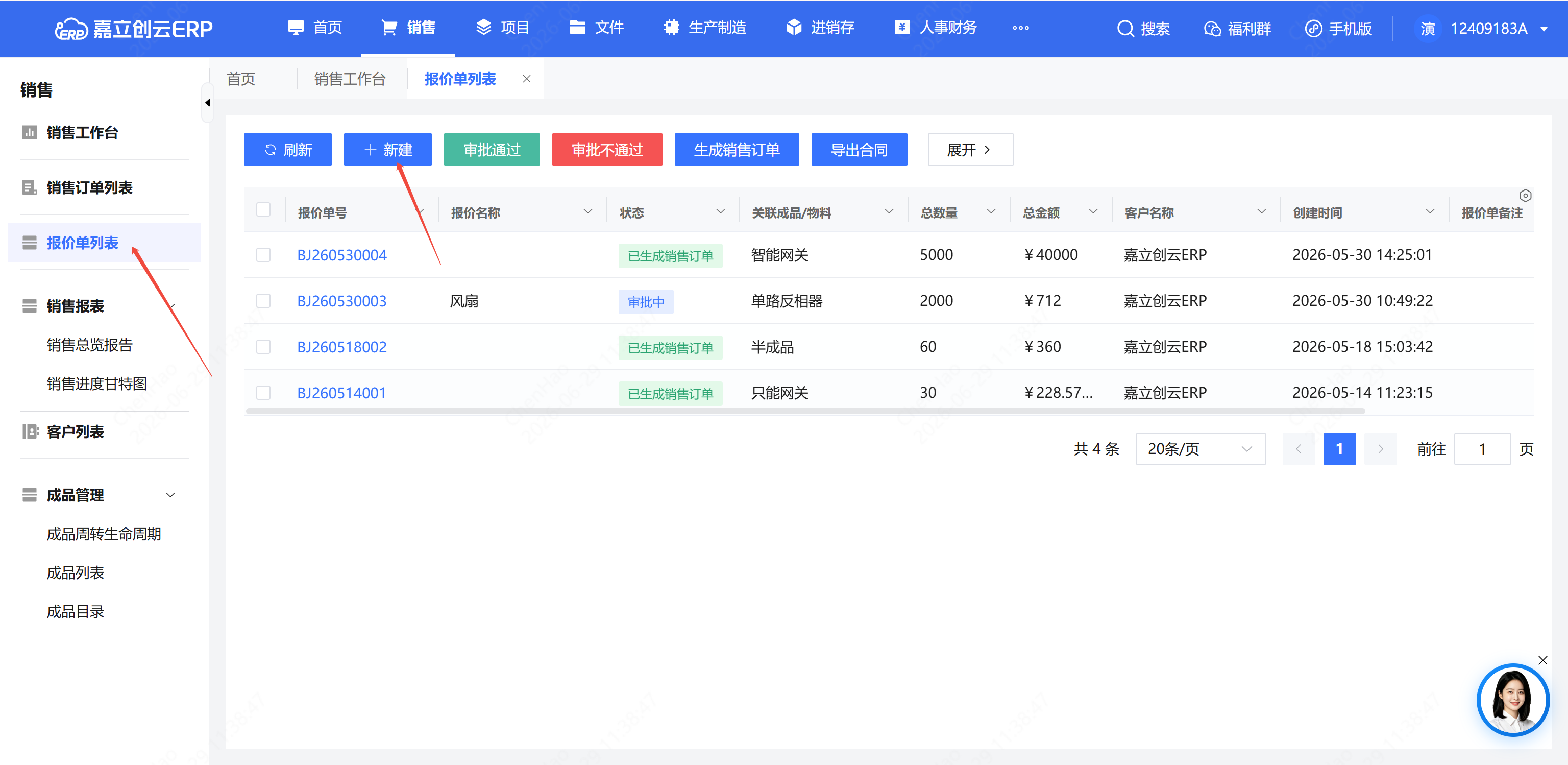Close the 报价单列表 tab
This screenshot has height=765, width=1568.
(x=527, y=79)
